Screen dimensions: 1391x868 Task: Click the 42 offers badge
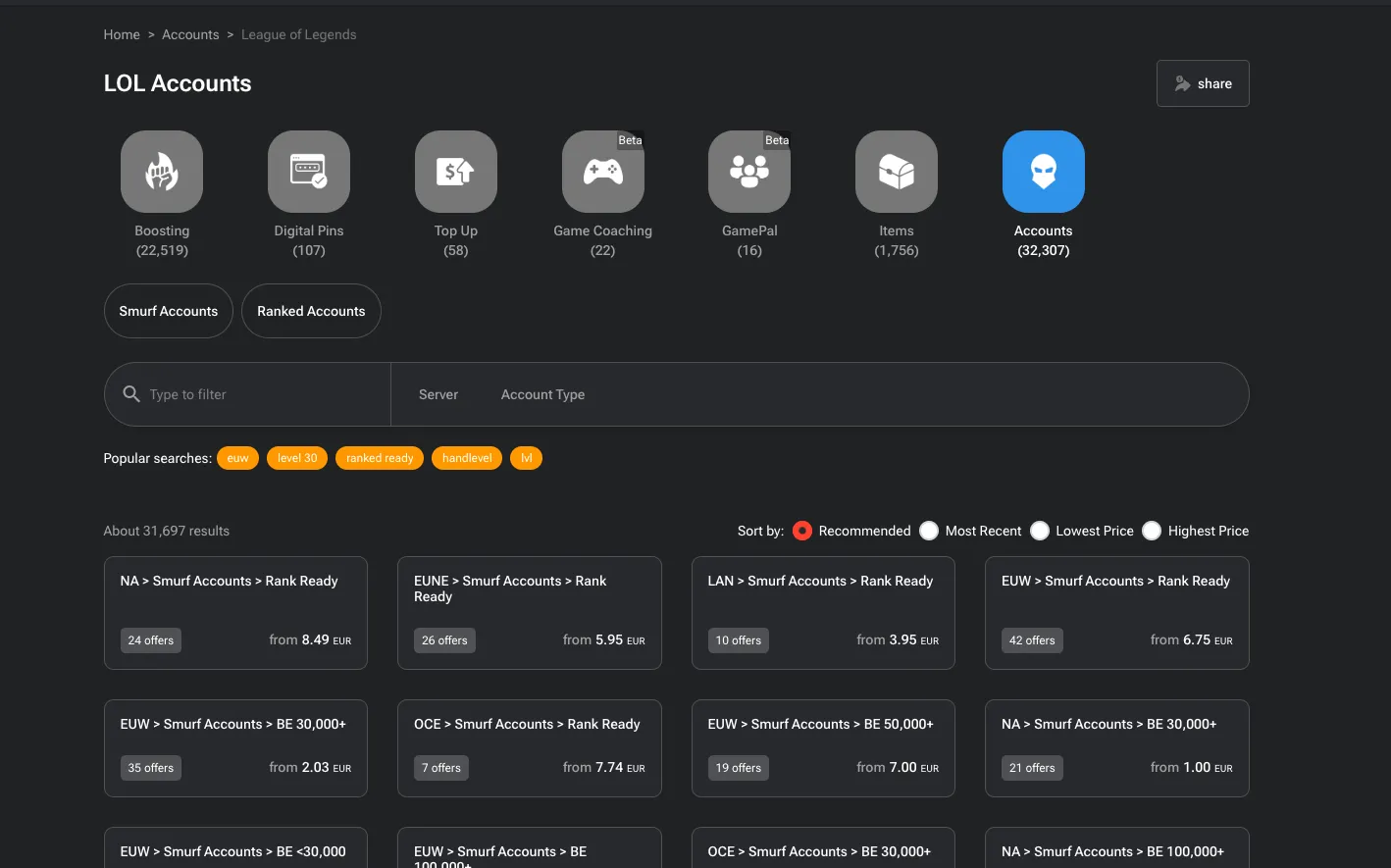(1032, 640)
